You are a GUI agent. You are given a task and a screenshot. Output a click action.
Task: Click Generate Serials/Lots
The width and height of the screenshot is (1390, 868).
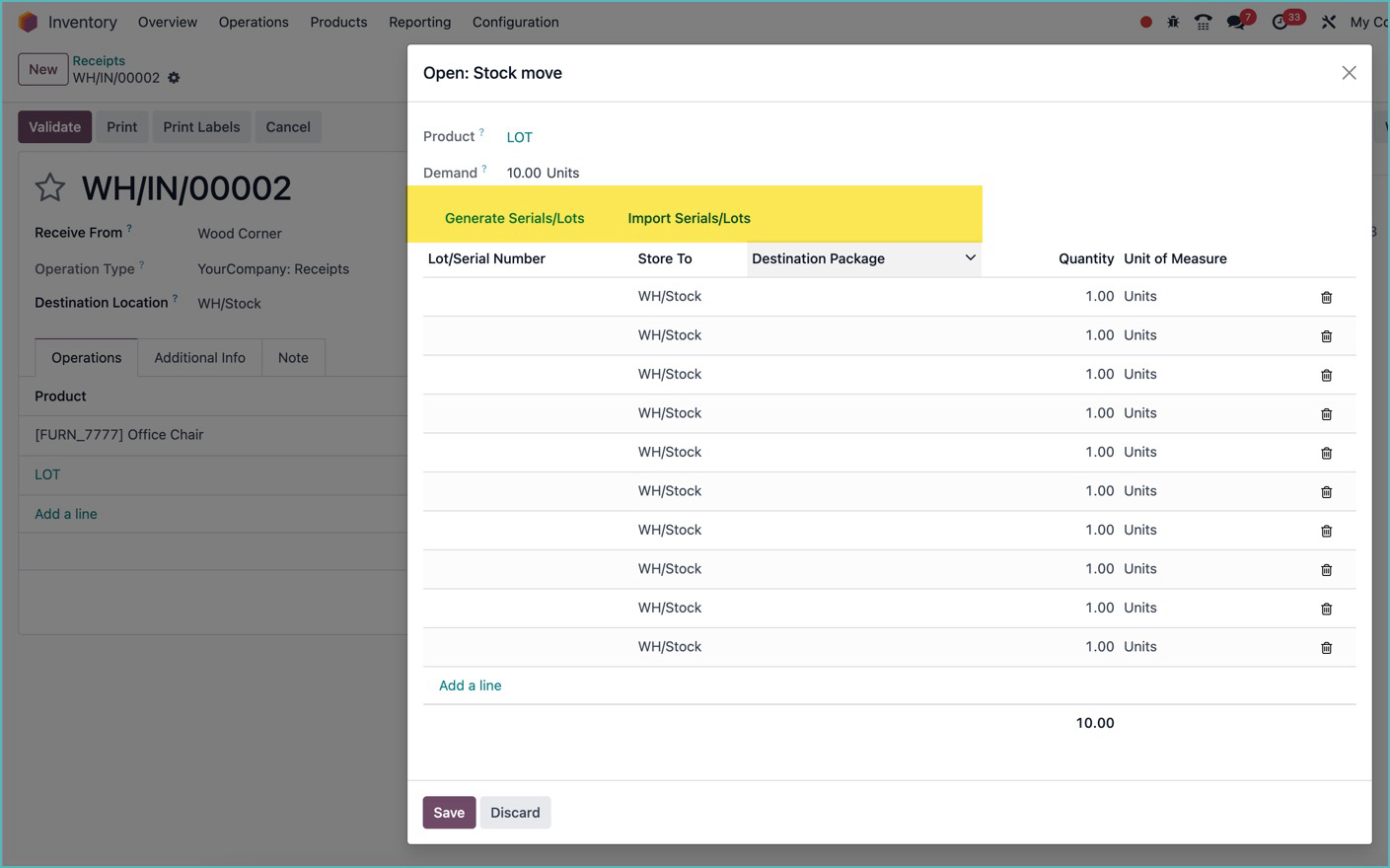pos(514,218)
